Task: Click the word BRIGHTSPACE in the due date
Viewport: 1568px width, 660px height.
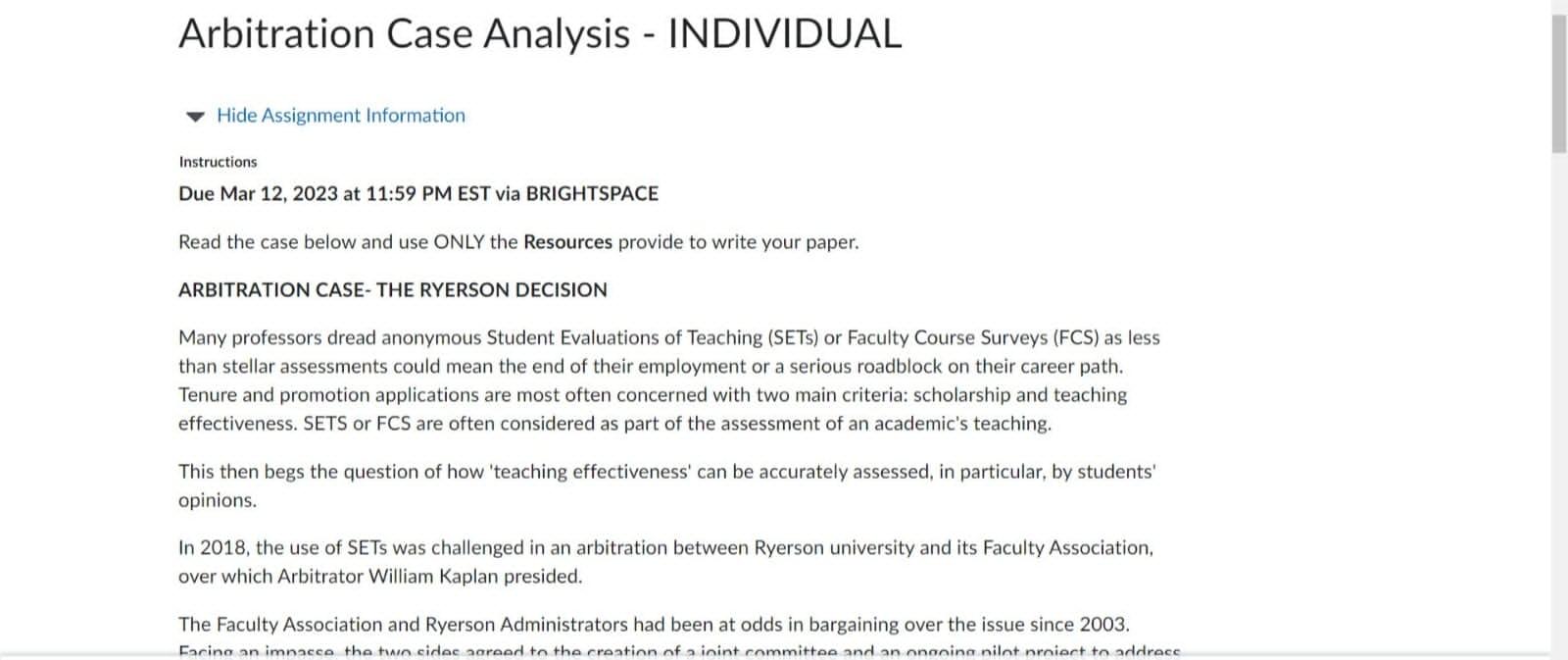Action: [x=592, y=193]
